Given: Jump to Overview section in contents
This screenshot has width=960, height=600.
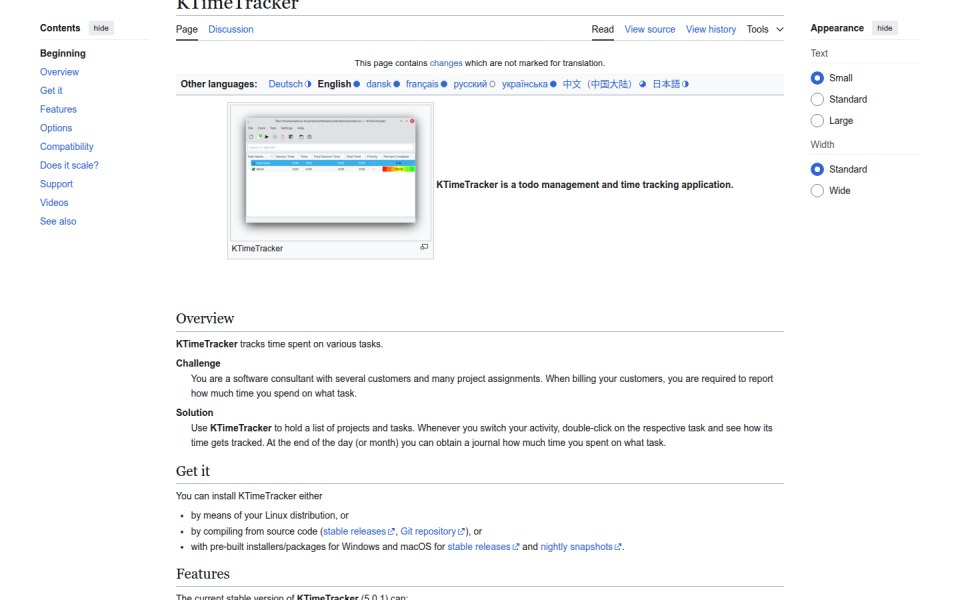Looking at the screenshot, I should [x=59, y=72].
